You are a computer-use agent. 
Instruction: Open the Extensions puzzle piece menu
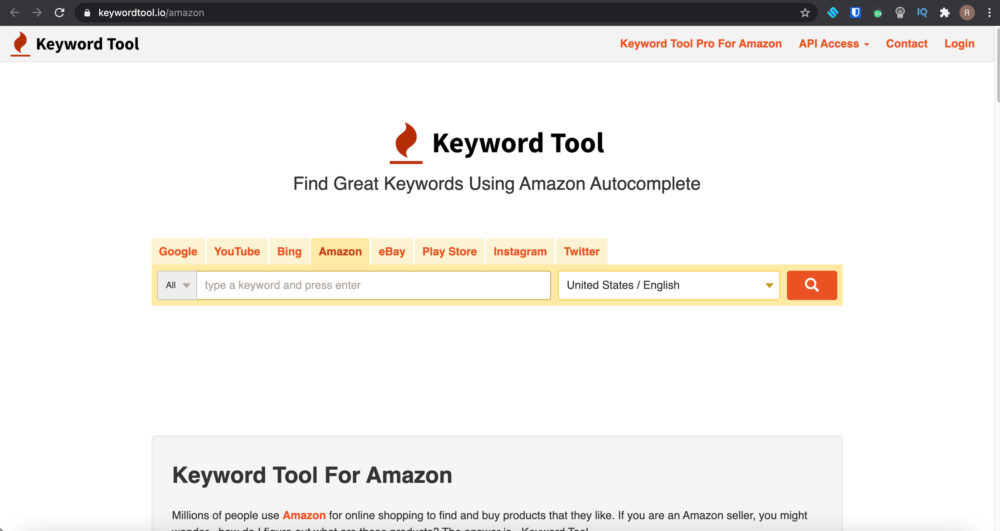[945, 13]
